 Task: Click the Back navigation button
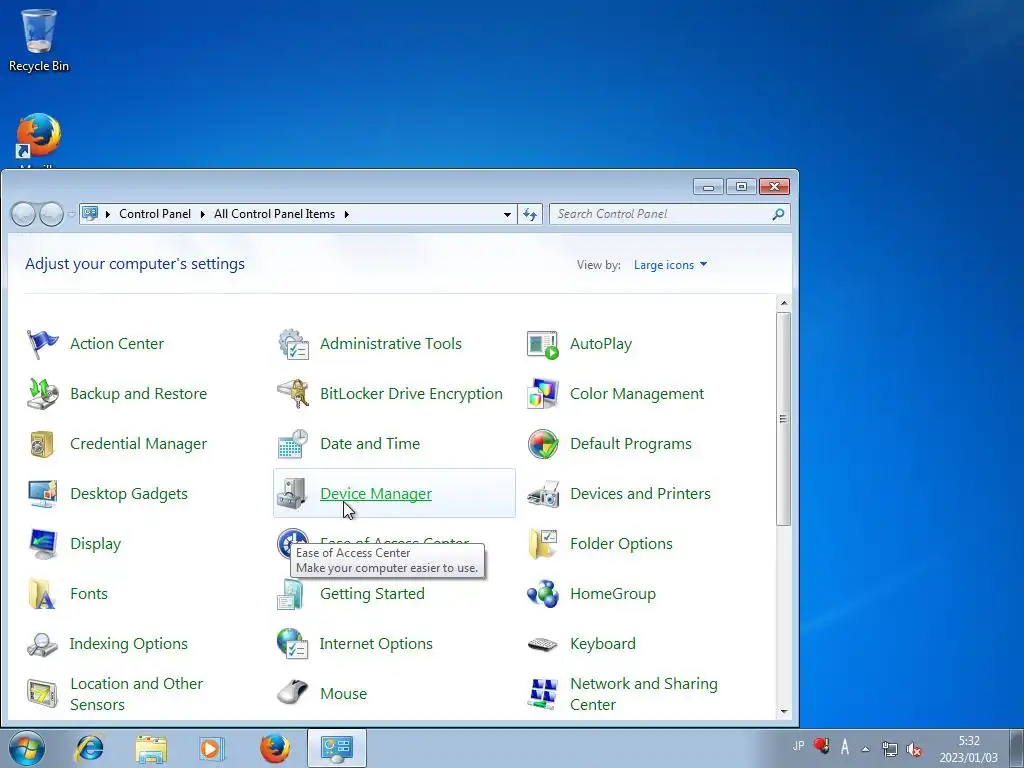tap(24, 214)
